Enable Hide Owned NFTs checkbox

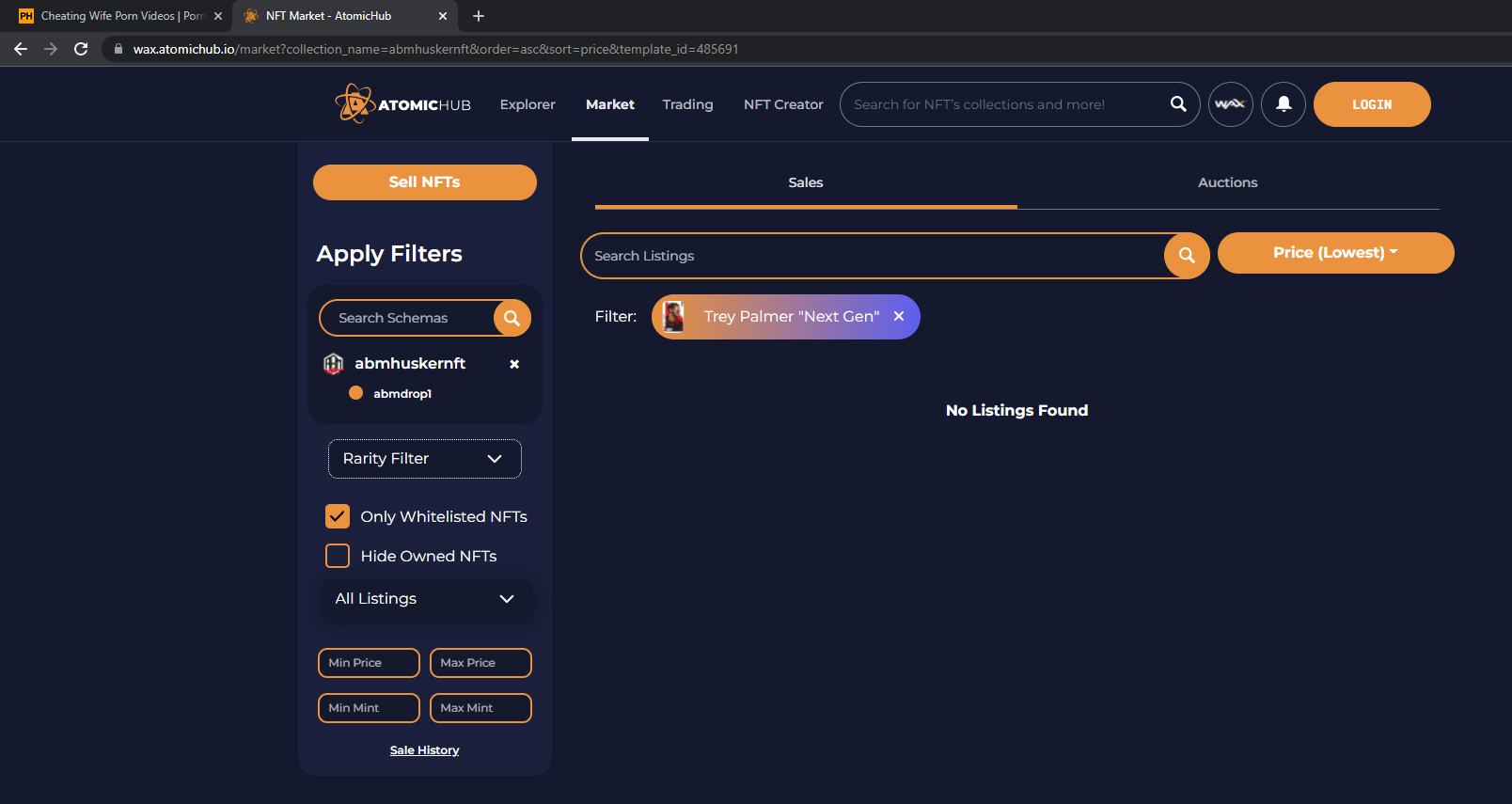[338, 556]
